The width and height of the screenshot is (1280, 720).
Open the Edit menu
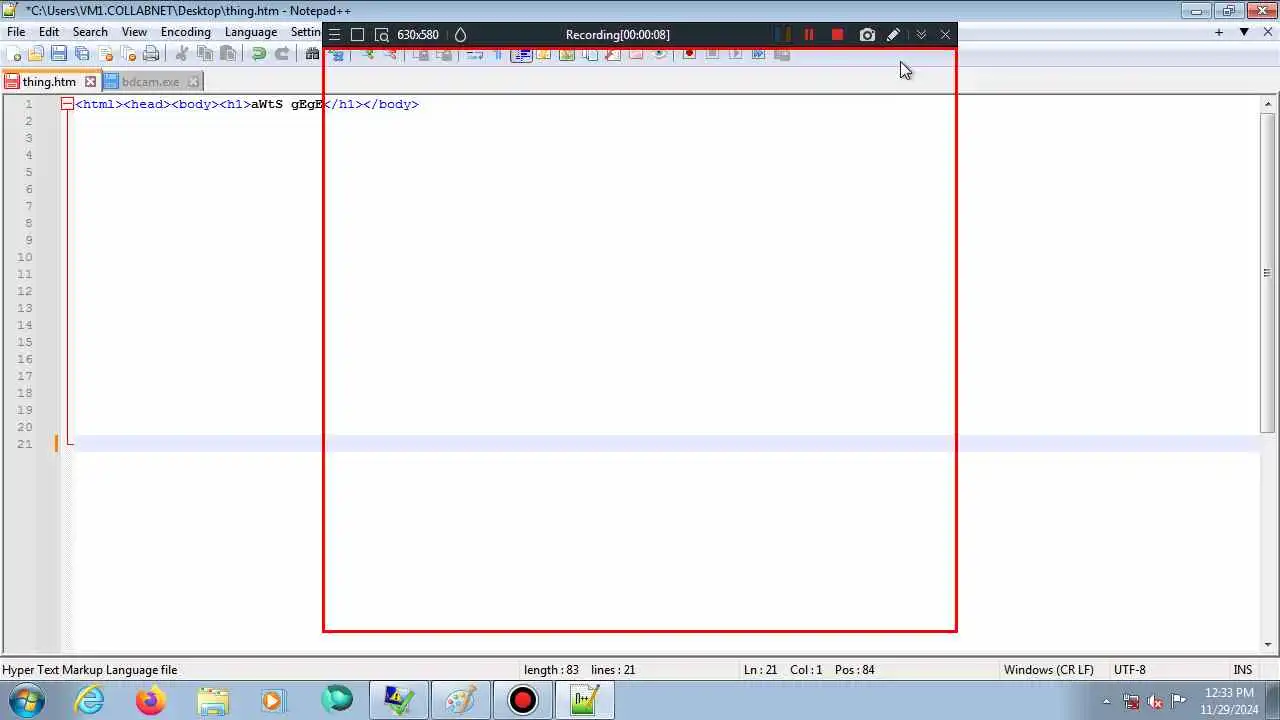[x=49, y=32]
